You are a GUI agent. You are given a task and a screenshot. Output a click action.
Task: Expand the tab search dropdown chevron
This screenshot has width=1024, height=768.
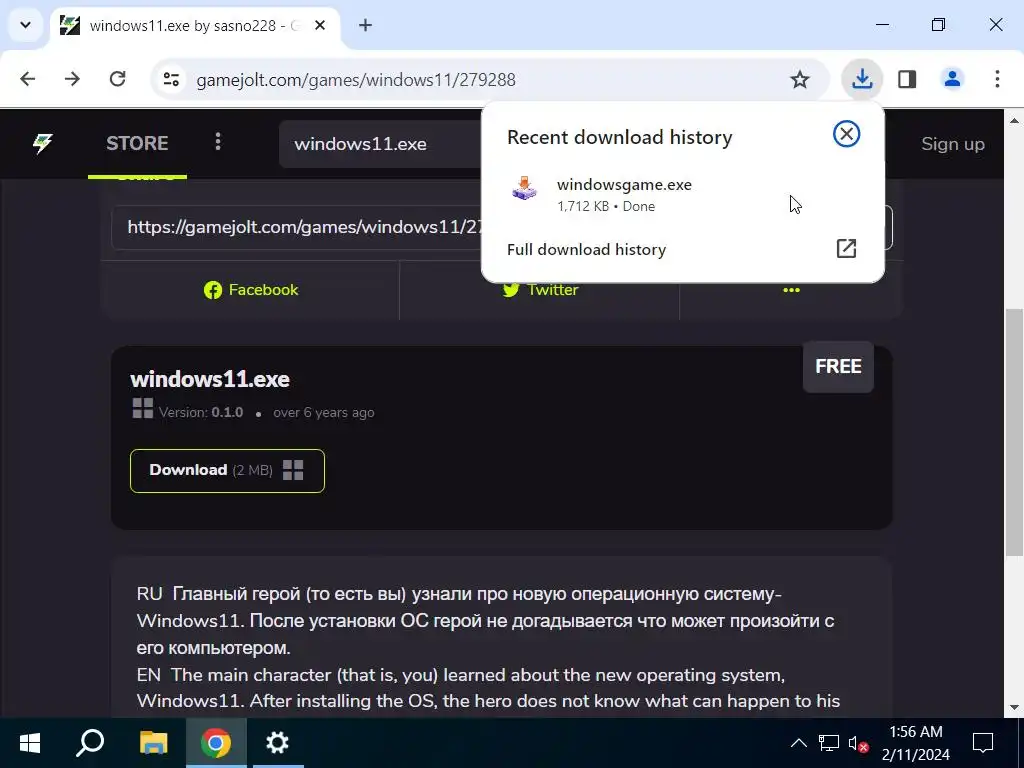(25, 25)
